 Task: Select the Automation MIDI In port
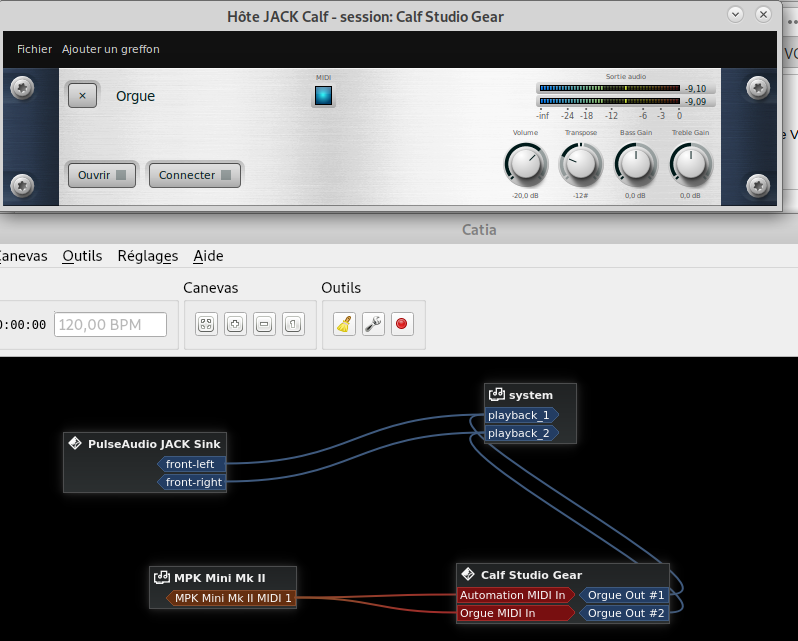tap(516, 595)
